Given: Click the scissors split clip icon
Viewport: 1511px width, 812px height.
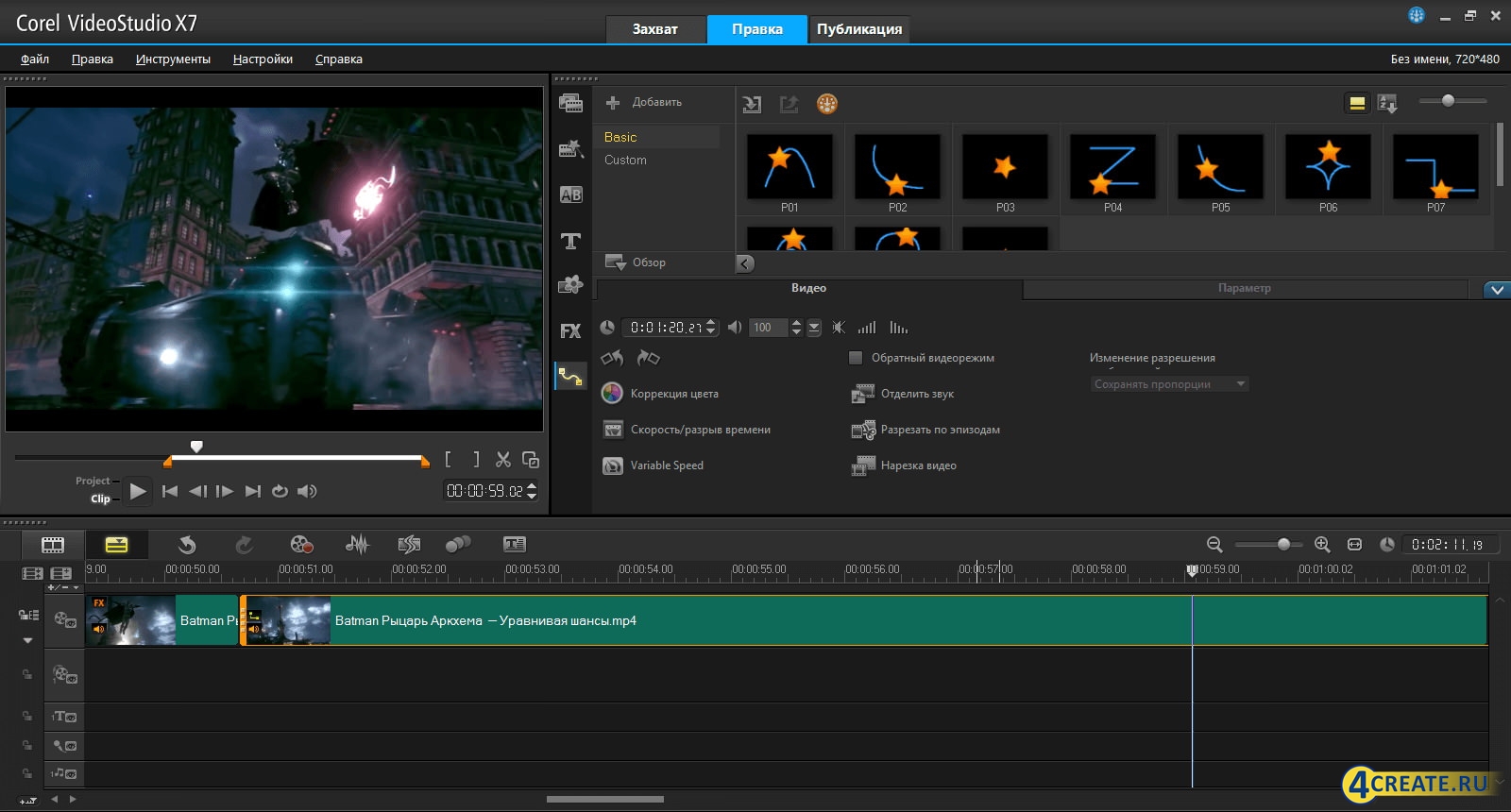Looking at the screenshot, I should 503,460.
